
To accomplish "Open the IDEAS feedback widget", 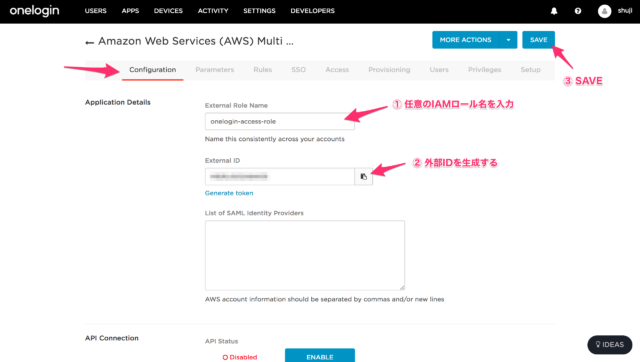I will coord(609,344).
